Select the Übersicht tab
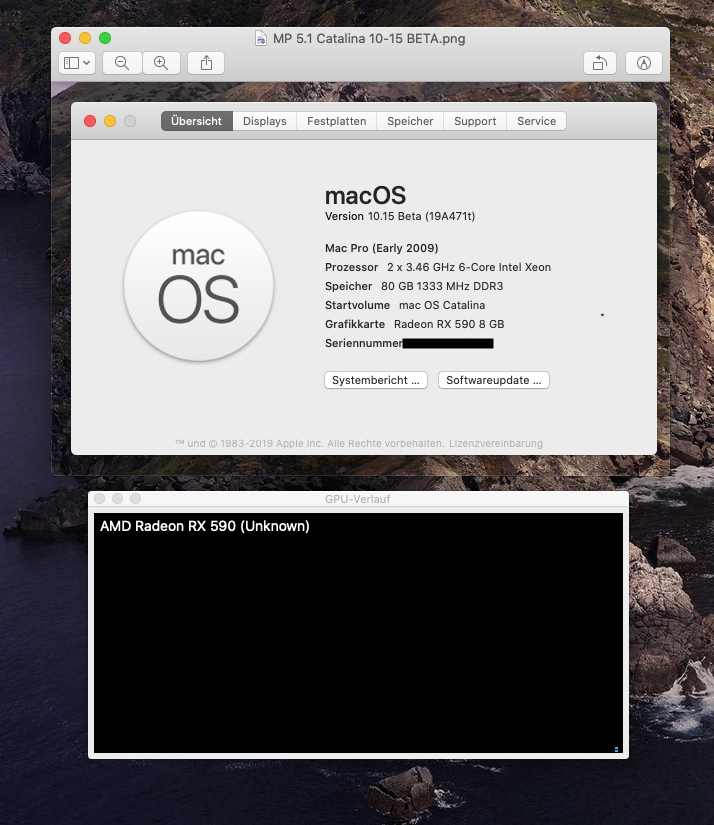 pyautogui.click(x=196, y=121)
